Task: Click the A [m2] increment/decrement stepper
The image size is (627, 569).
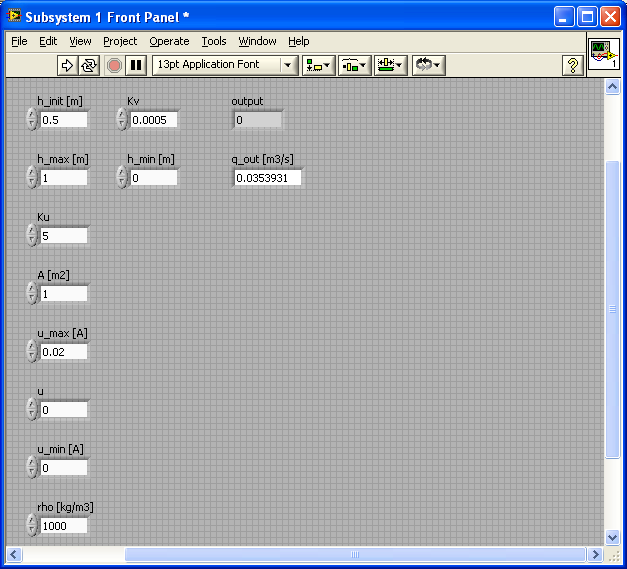Action: pyautogui.click(x=32, y=293)
